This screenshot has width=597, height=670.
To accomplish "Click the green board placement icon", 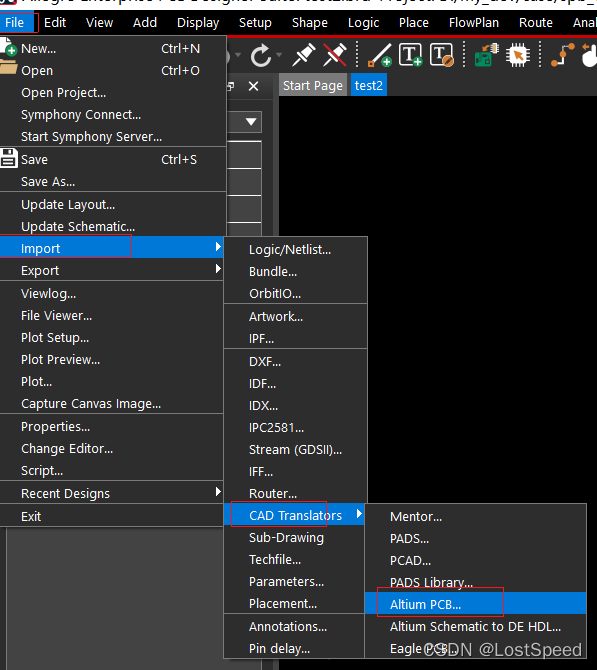I will pos(486,55).
